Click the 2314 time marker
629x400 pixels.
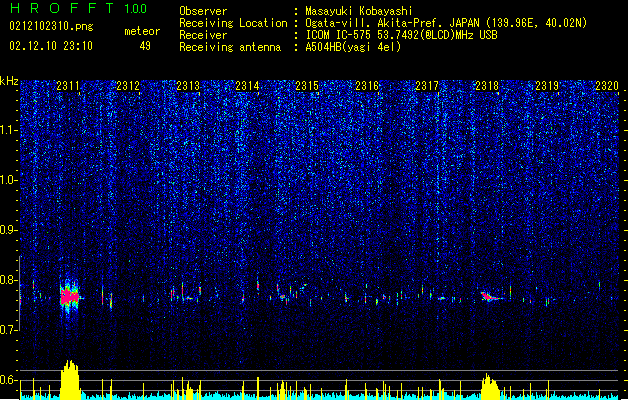point(247,86)
